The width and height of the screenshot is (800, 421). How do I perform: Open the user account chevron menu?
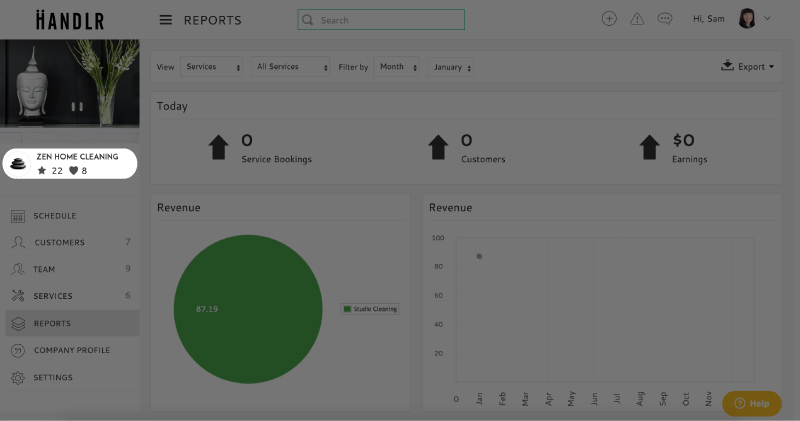tap(767, 19)
